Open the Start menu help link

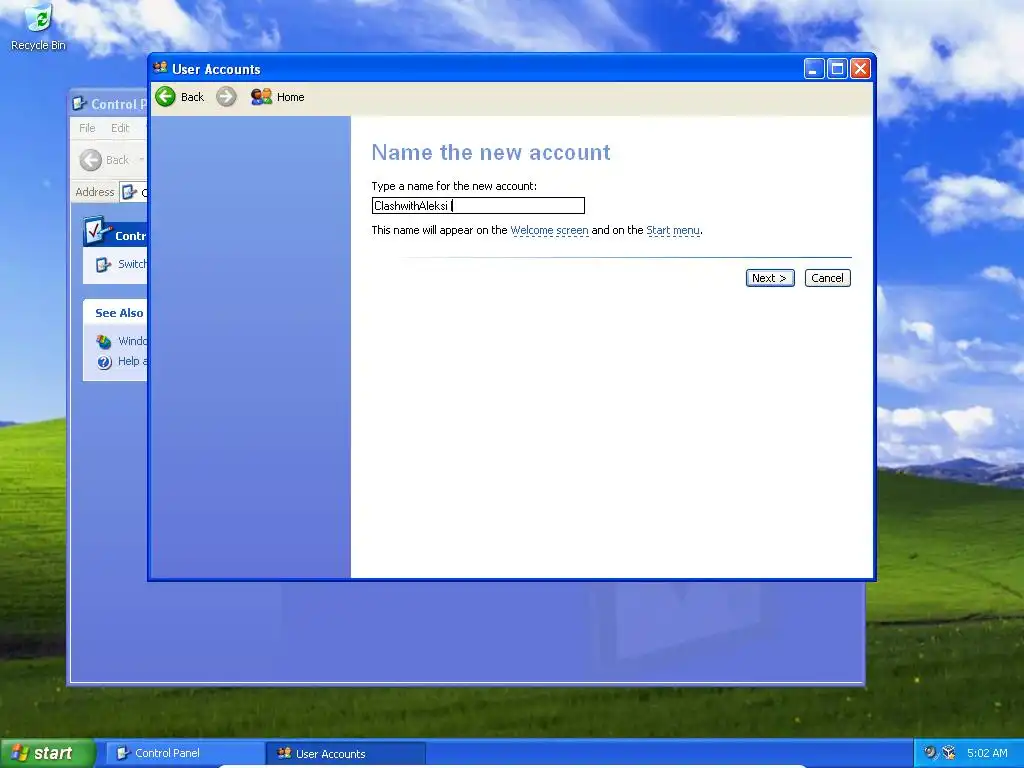[673, 231]
